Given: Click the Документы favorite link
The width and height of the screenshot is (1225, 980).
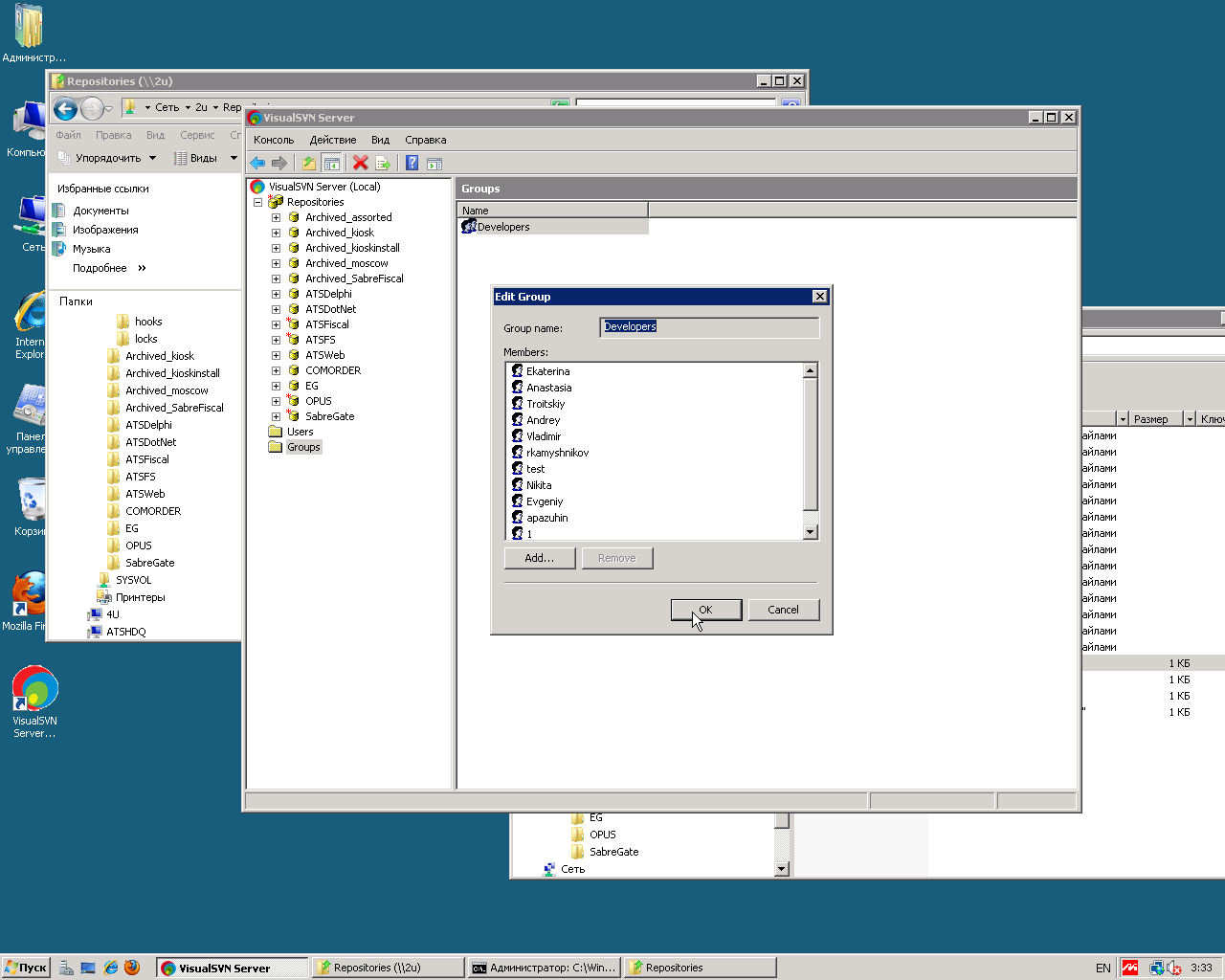Looking at the screenshot, I should [100, 211].
